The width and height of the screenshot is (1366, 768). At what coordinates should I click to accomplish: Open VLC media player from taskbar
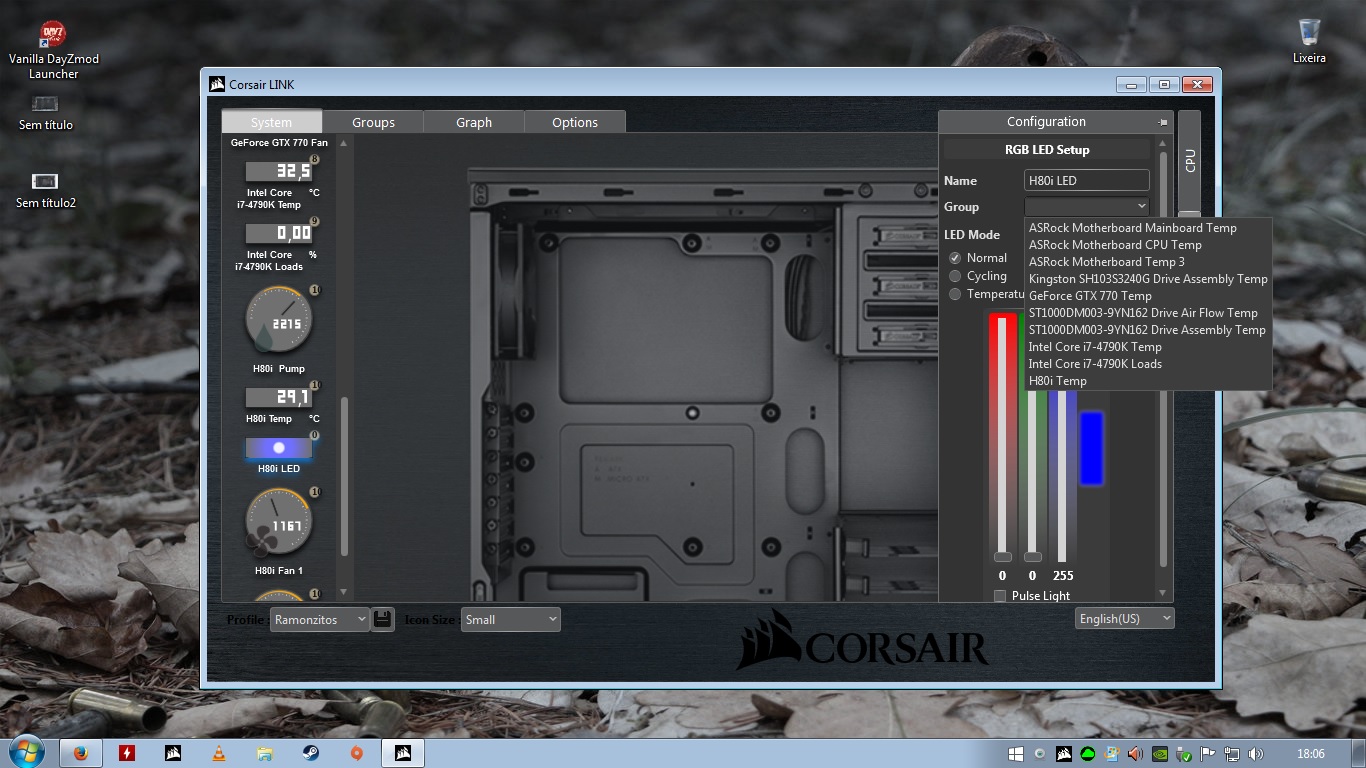point(219,753)
